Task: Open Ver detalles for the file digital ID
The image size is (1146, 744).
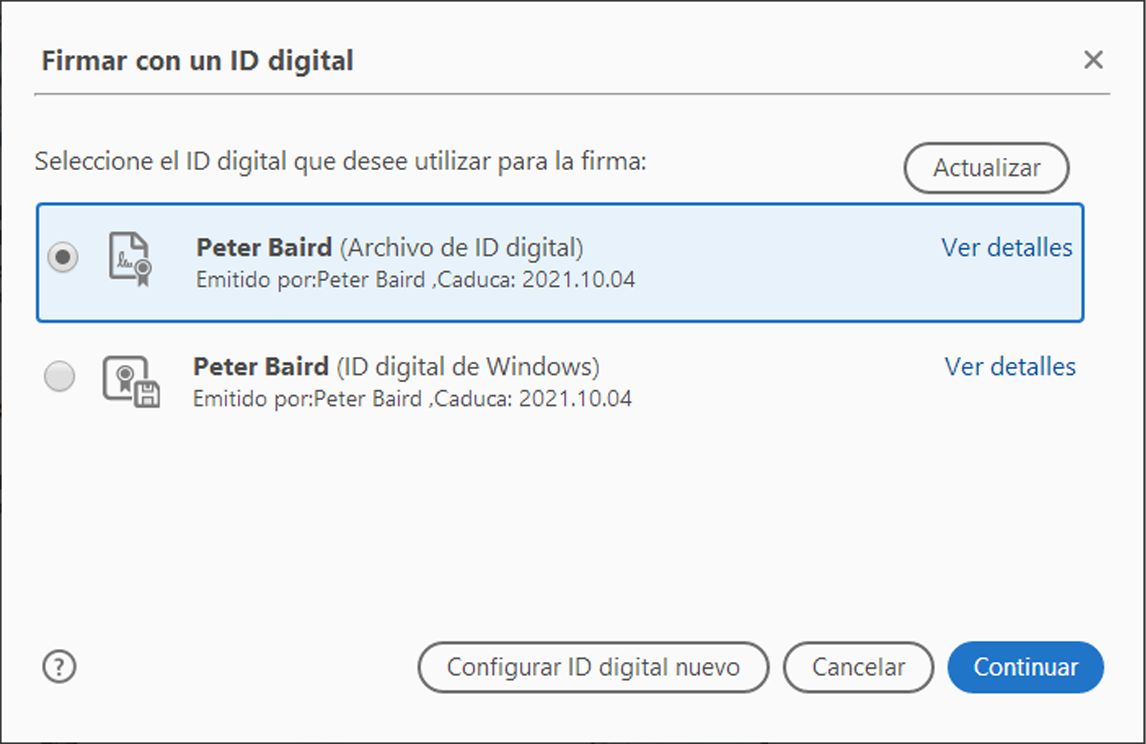Action: click(1006, 248)
